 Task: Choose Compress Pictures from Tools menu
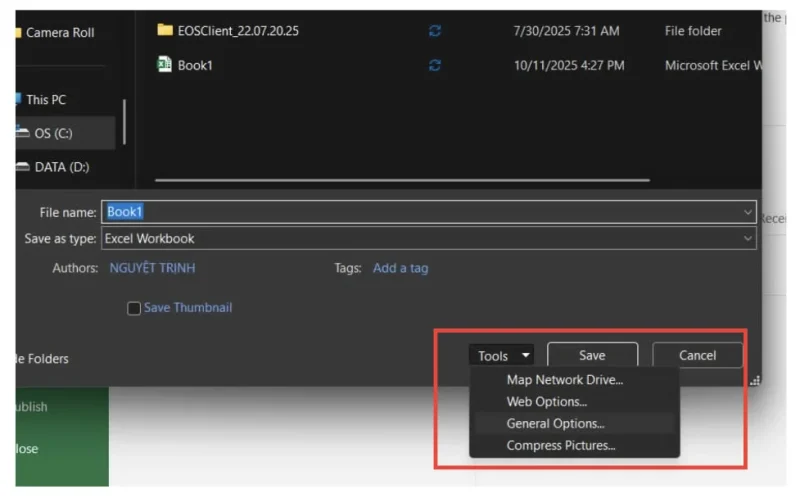560,446
